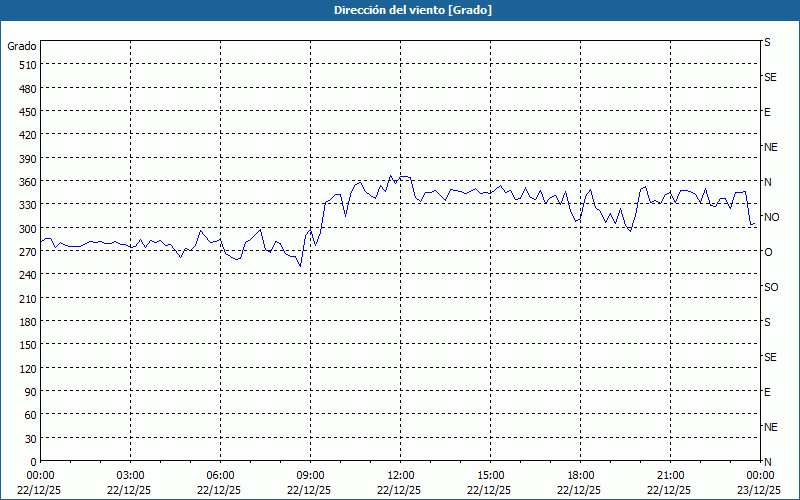Select the 0 value on the y-axis
This screenshot has height=500, width=800.
tap(33, 462)
